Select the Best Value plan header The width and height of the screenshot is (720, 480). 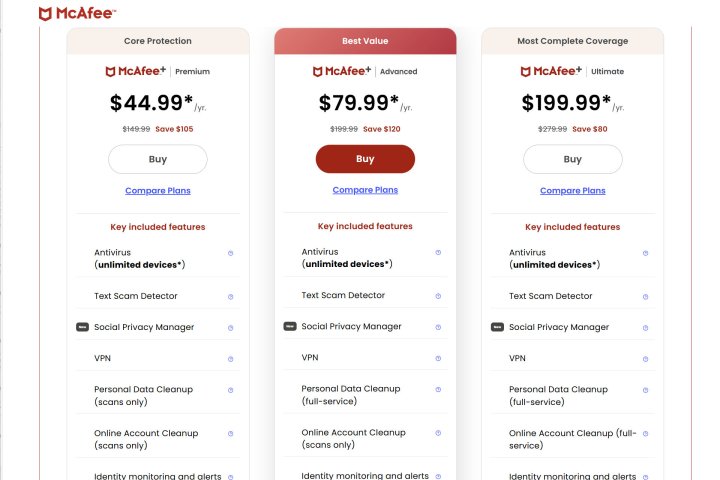(365, 41)
